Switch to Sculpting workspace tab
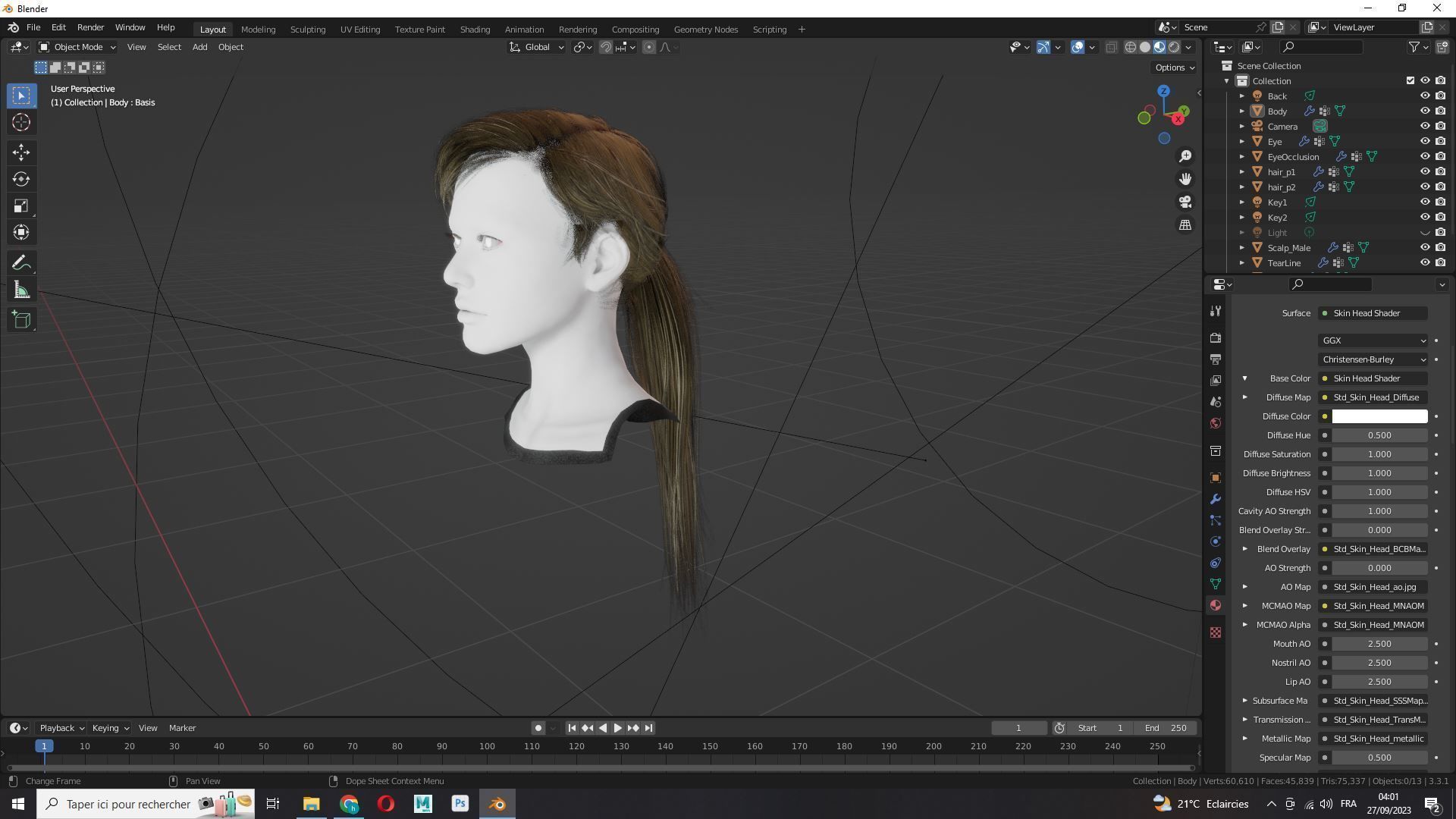The width and height of the screenshot is (1456, 819). (x=308, y=30)
